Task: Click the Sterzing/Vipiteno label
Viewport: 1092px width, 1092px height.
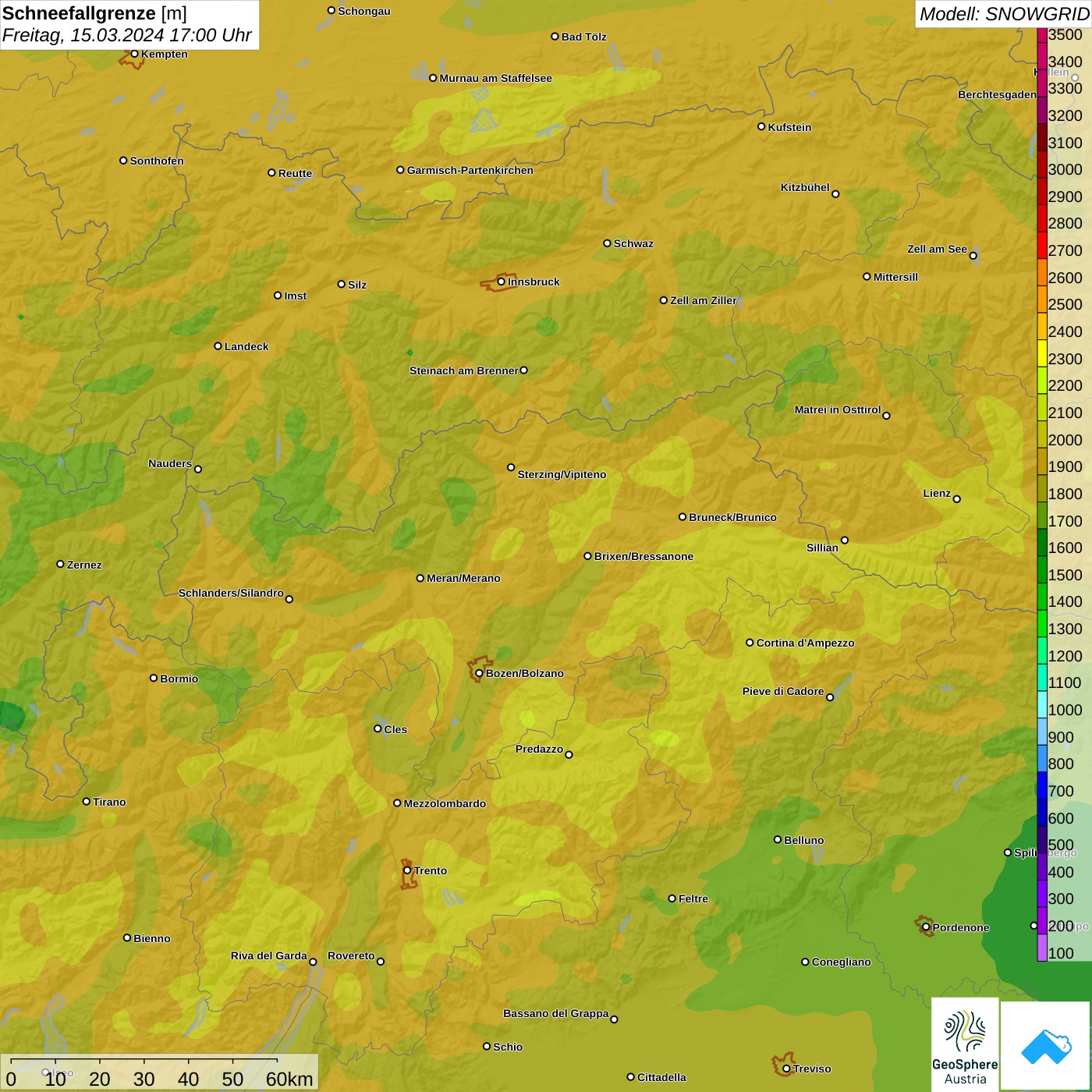Action: [x=562, y=474]
